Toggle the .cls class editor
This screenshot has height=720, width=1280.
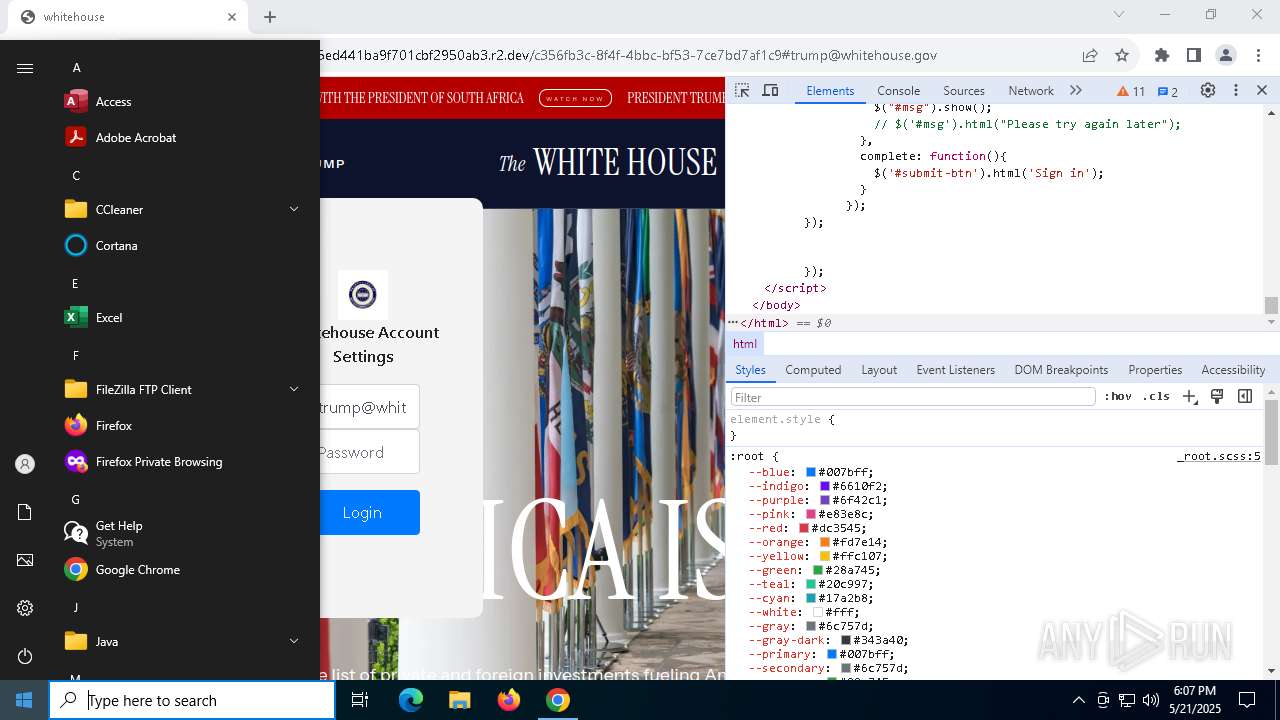(x=1156, y=397)
